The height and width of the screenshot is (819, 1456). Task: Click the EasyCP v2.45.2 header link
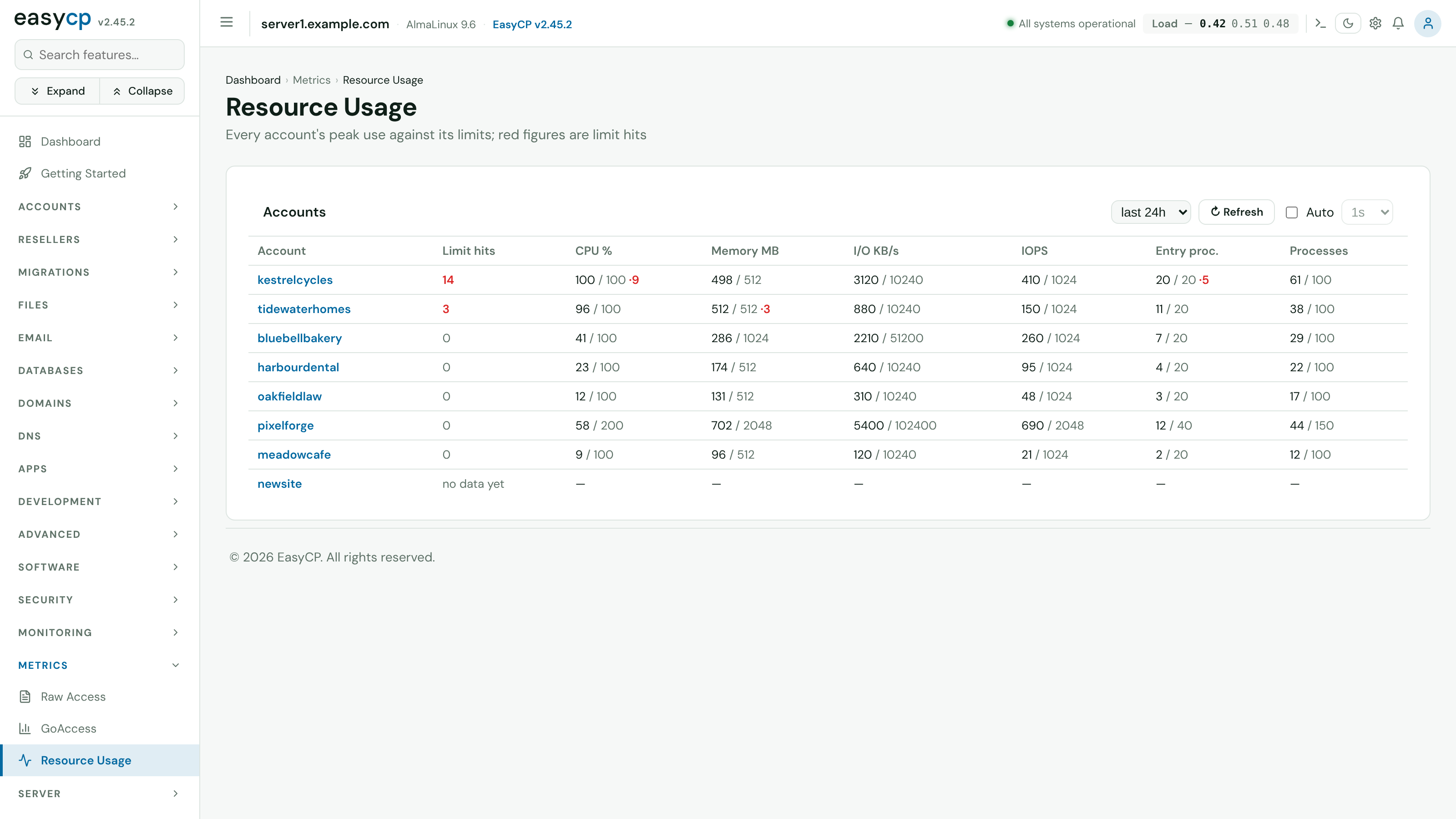532,24
